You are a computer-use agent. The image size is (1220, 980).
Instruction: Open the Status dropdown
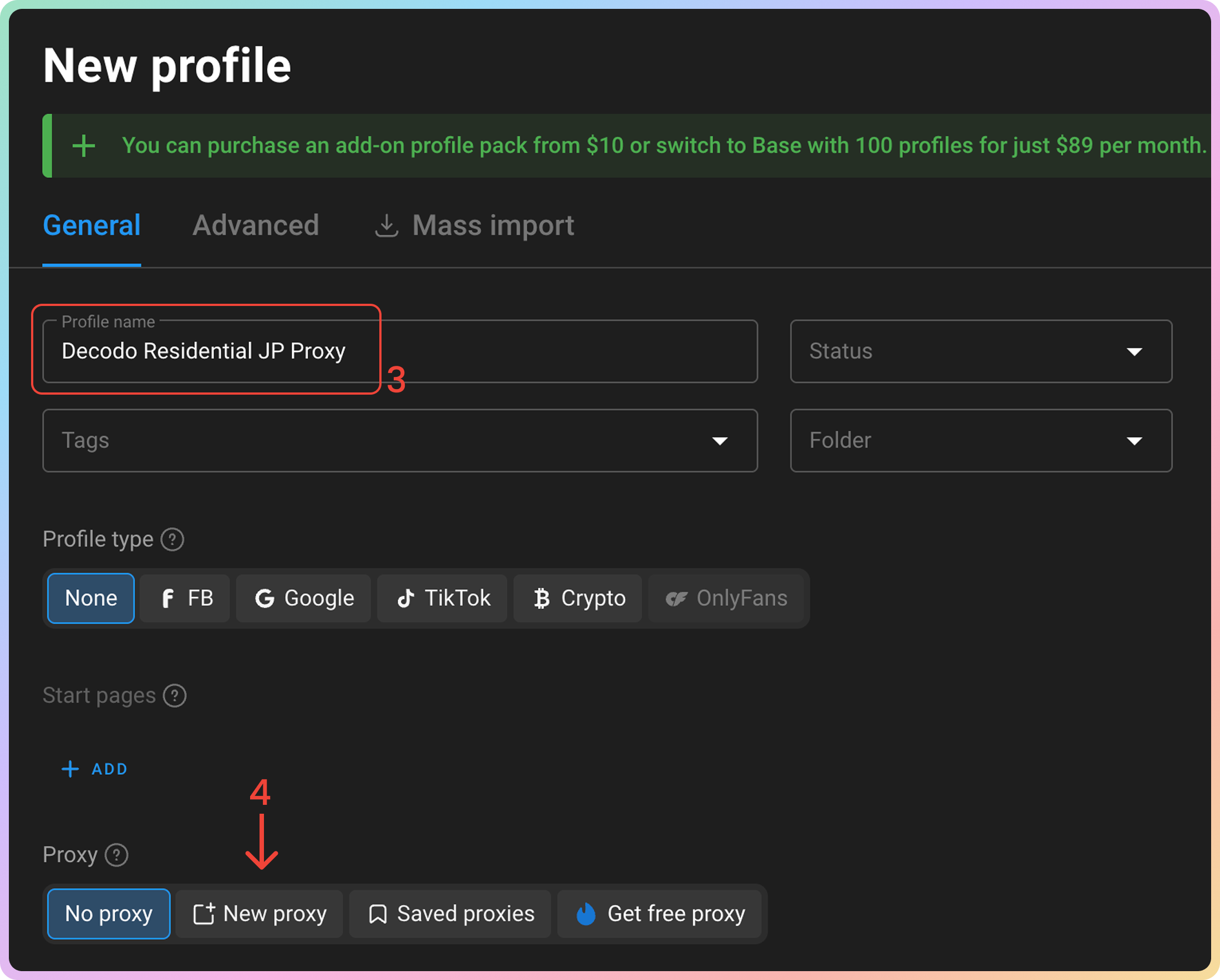tap(980, 351)
